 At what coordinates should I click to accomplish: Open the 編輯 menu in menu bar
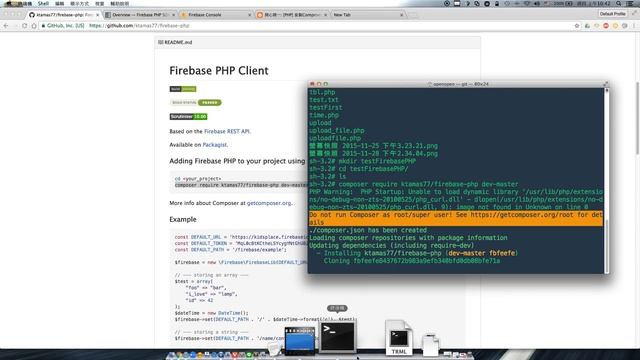pyautogui.click(x=60, y=4)
